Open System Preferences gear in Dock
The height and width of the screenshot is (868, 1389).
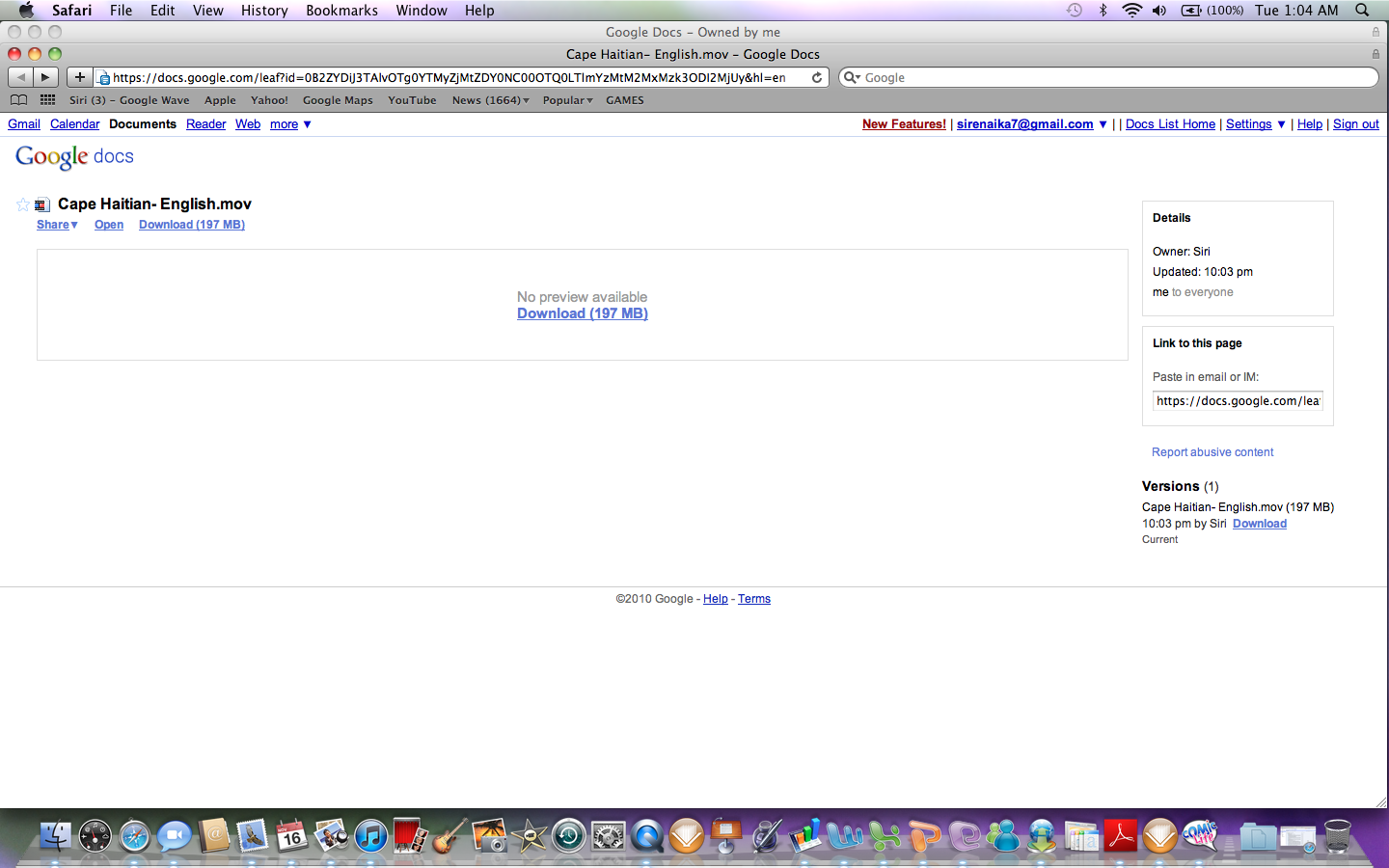pyautogui.click(x=608, y=835)
